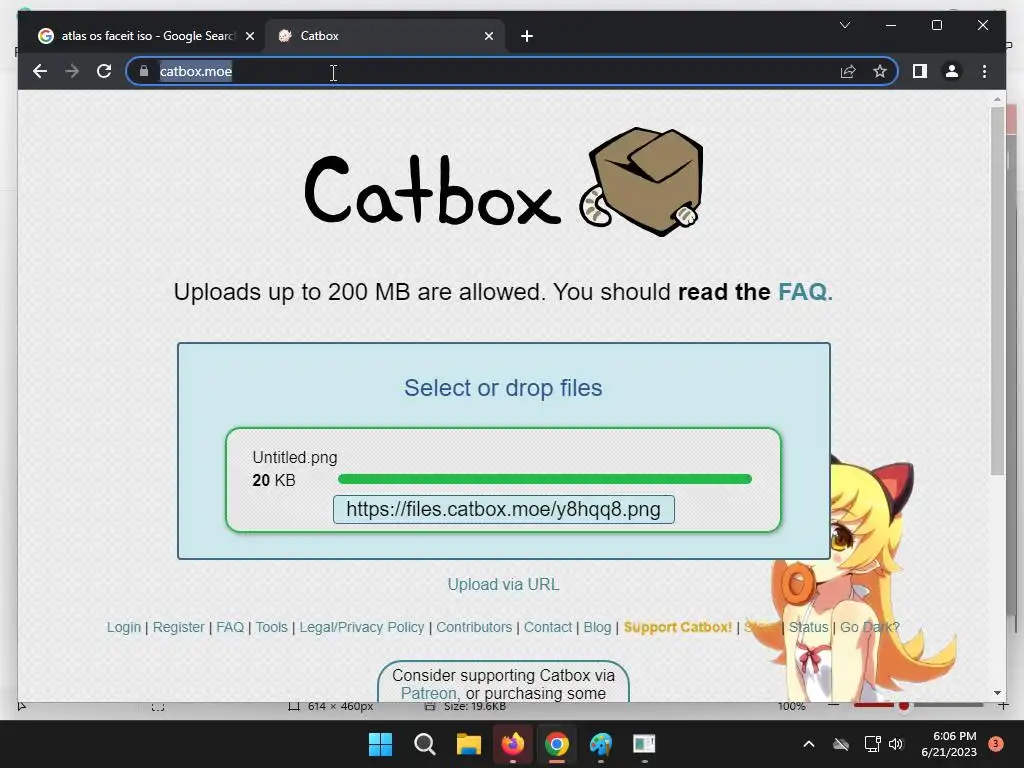Open the Login link
The image size is (1024, 768).
pyautogui.click(x=123, y=628)
